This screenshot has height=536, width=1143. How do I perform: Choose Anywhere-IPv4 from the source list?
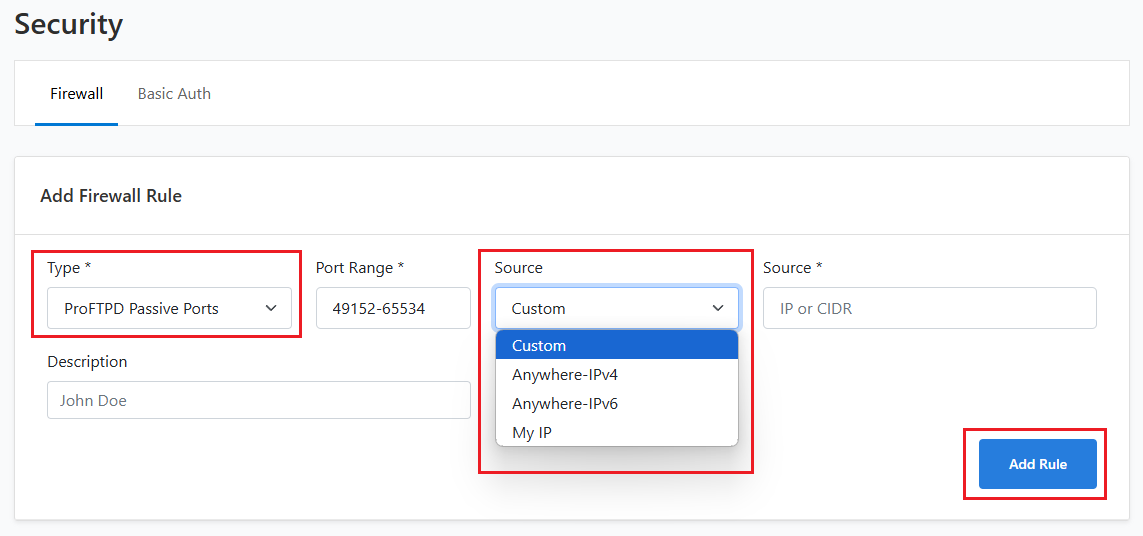(617, 375)
